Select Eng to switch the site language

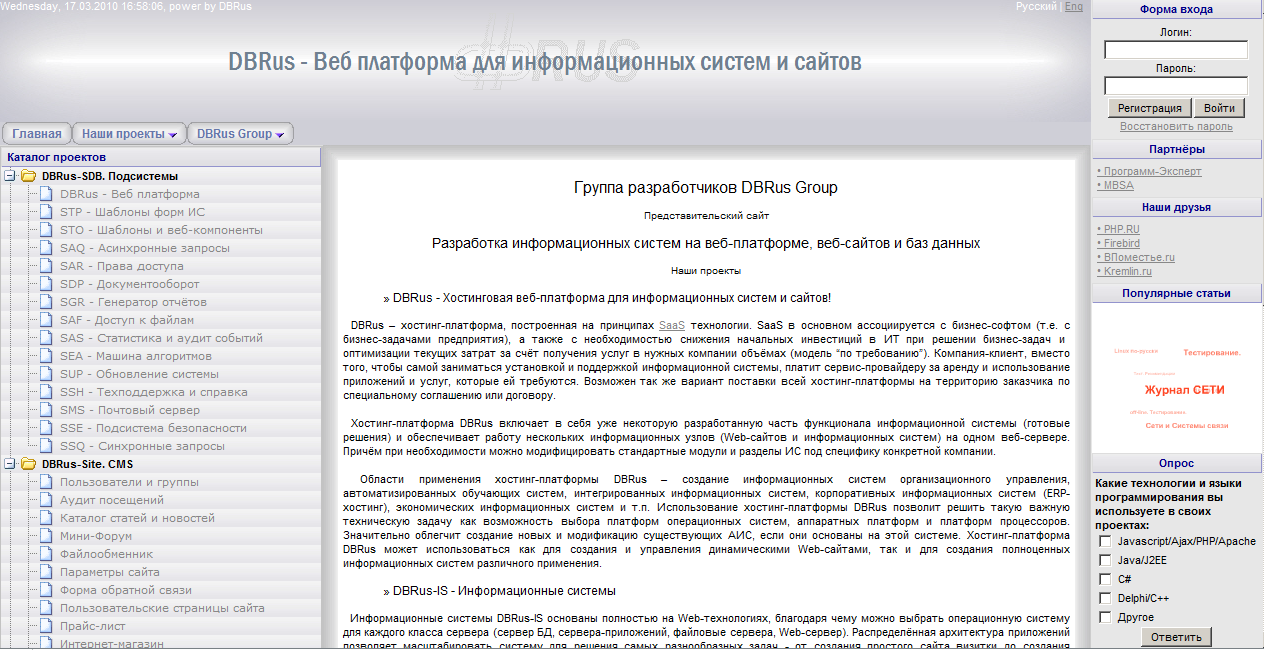coord(1073,8)
